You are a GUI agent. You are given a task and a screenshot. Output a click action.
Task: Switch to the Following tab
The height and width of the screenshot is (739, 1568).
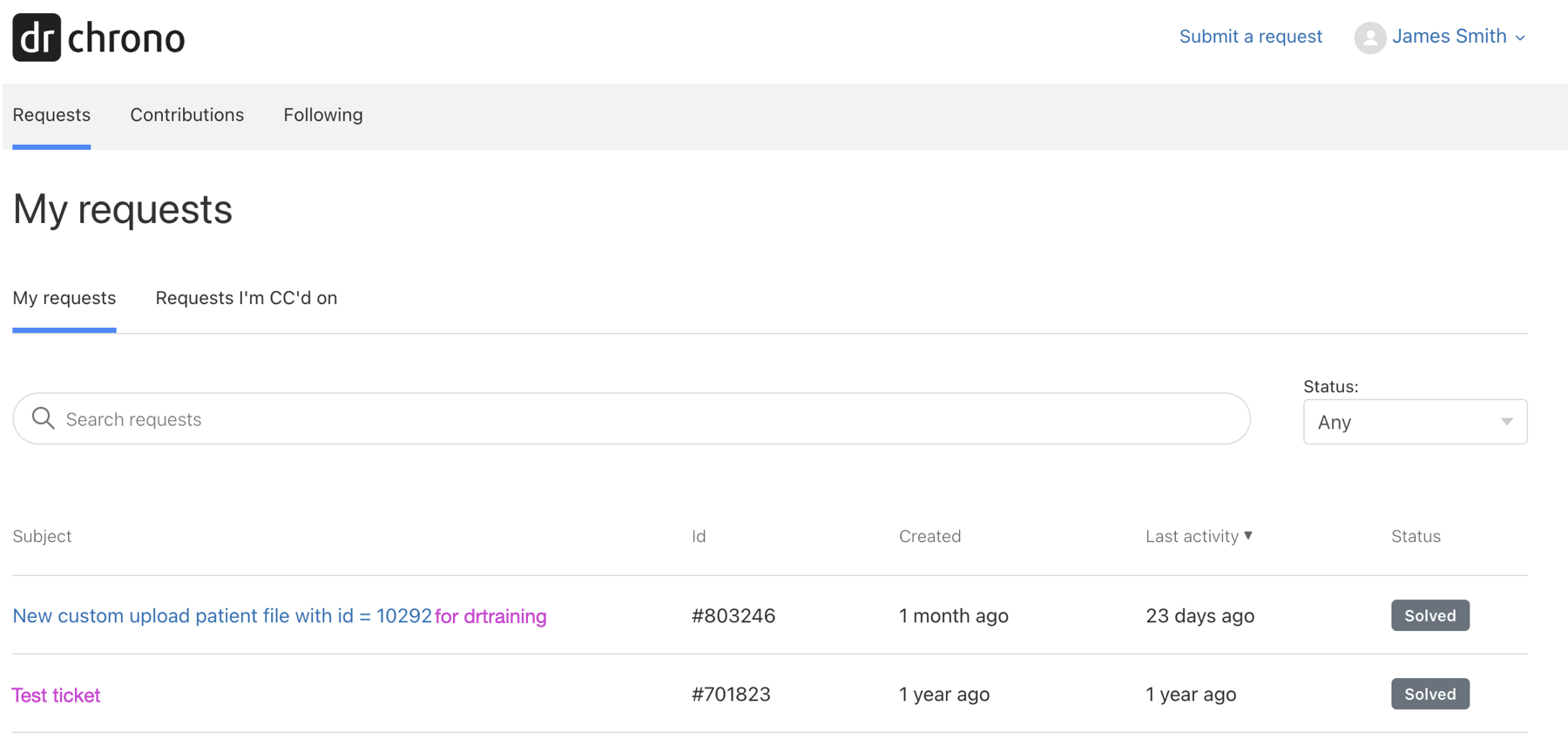[x=323, y=115]
